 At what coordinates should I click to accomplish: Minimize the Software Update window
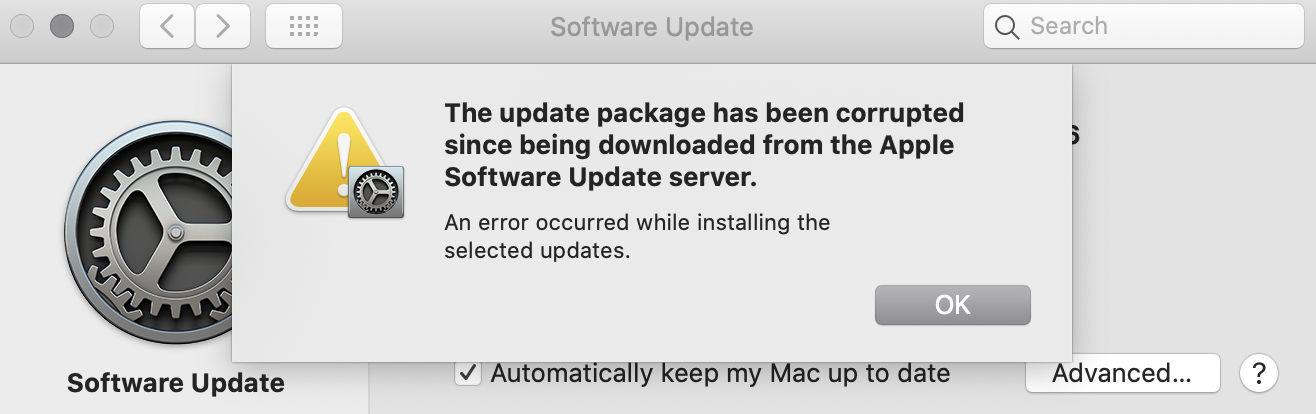point(62,27)
